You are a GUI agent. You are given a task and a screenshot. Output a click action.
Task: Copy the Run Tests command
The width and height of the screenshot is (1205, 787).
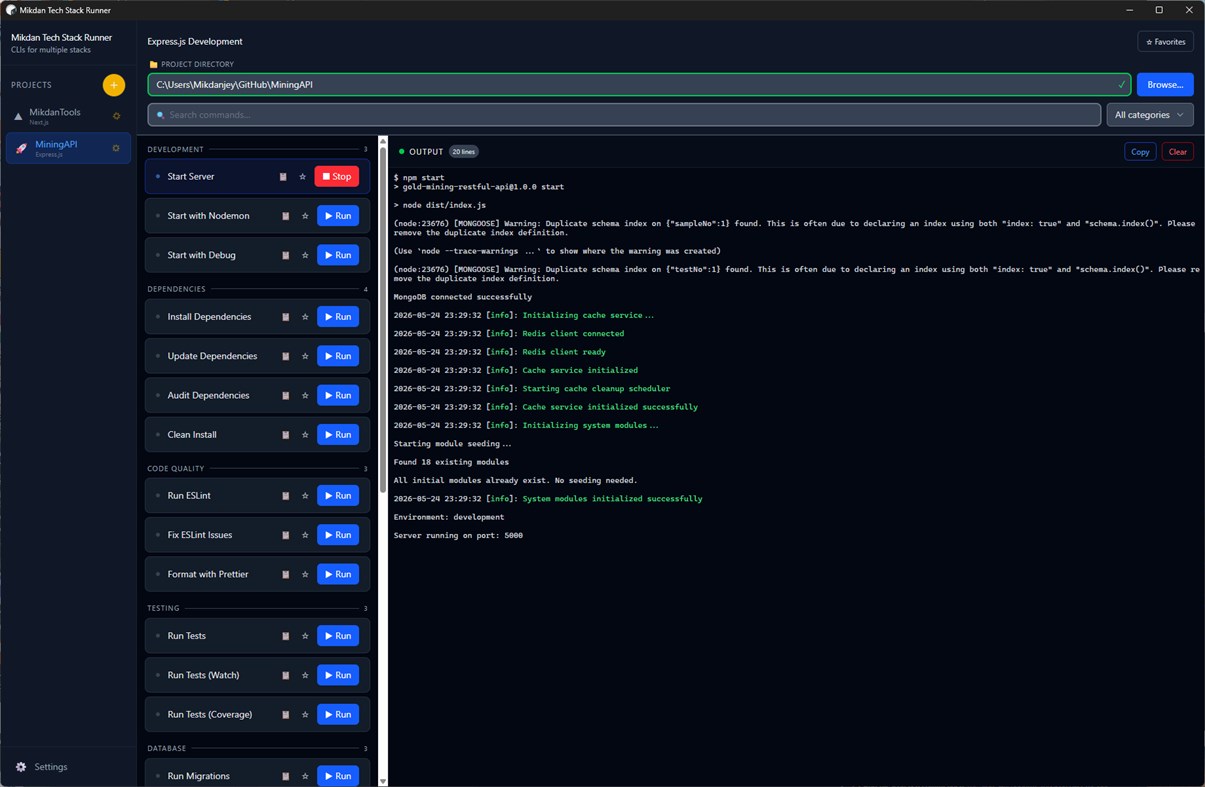[x=285, y=636]
